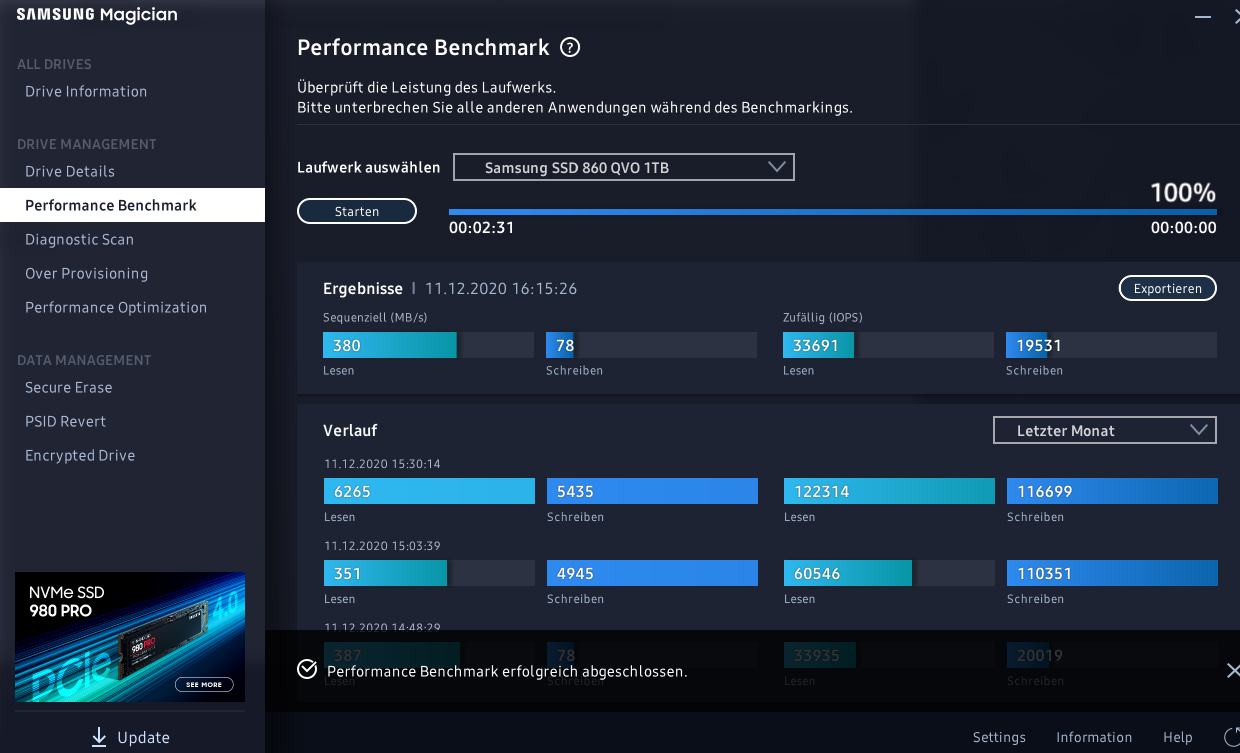Open Secure Erase page
The width and height of the screenshot is (1240, 753).
pos(68,387)
